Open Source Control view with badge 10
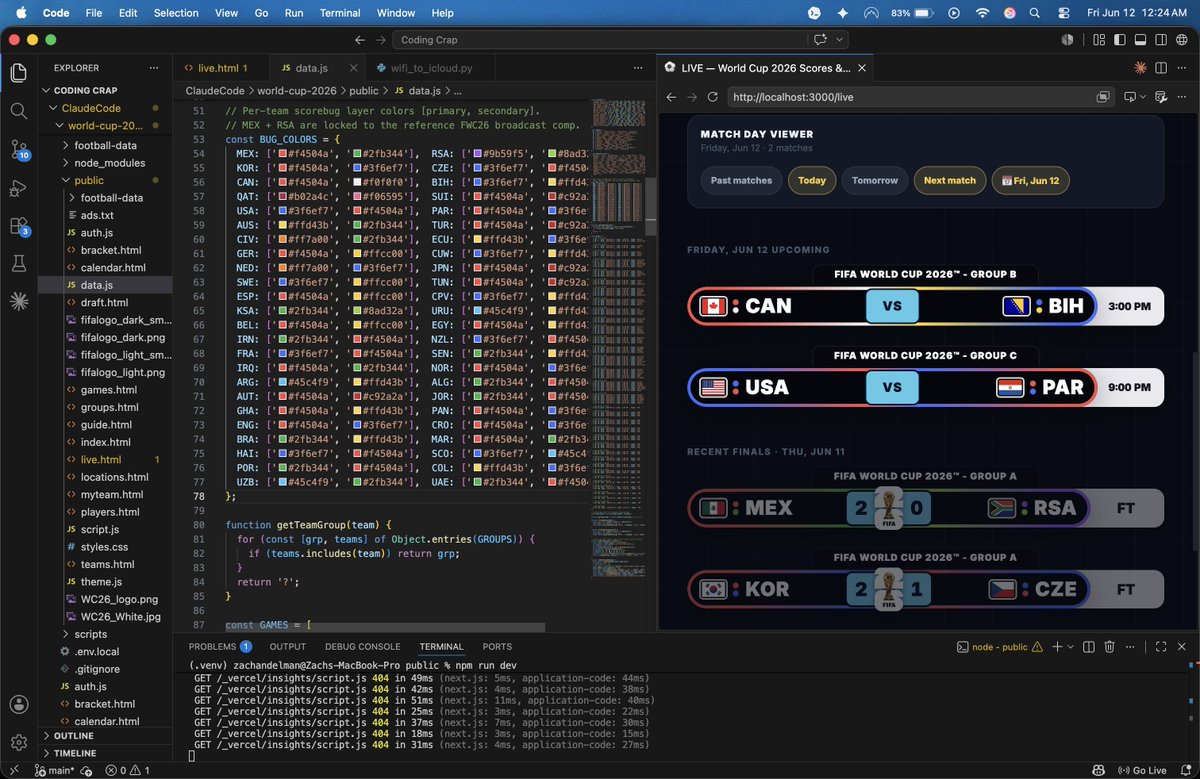The height and width of the screenshot is (779, 1200). tap(19, 149)
